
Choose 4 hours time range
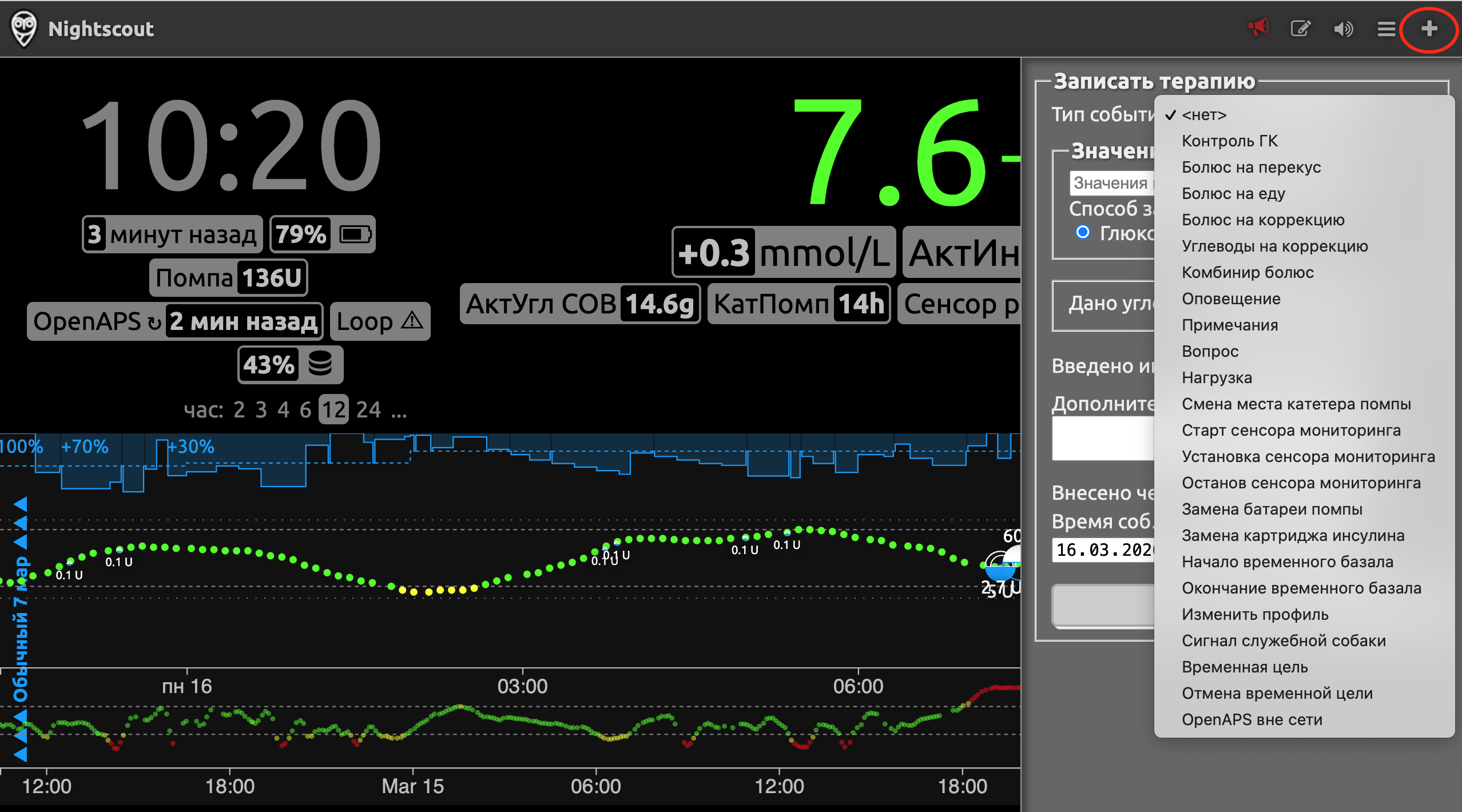pyautogui.click(x=283, y=410)
